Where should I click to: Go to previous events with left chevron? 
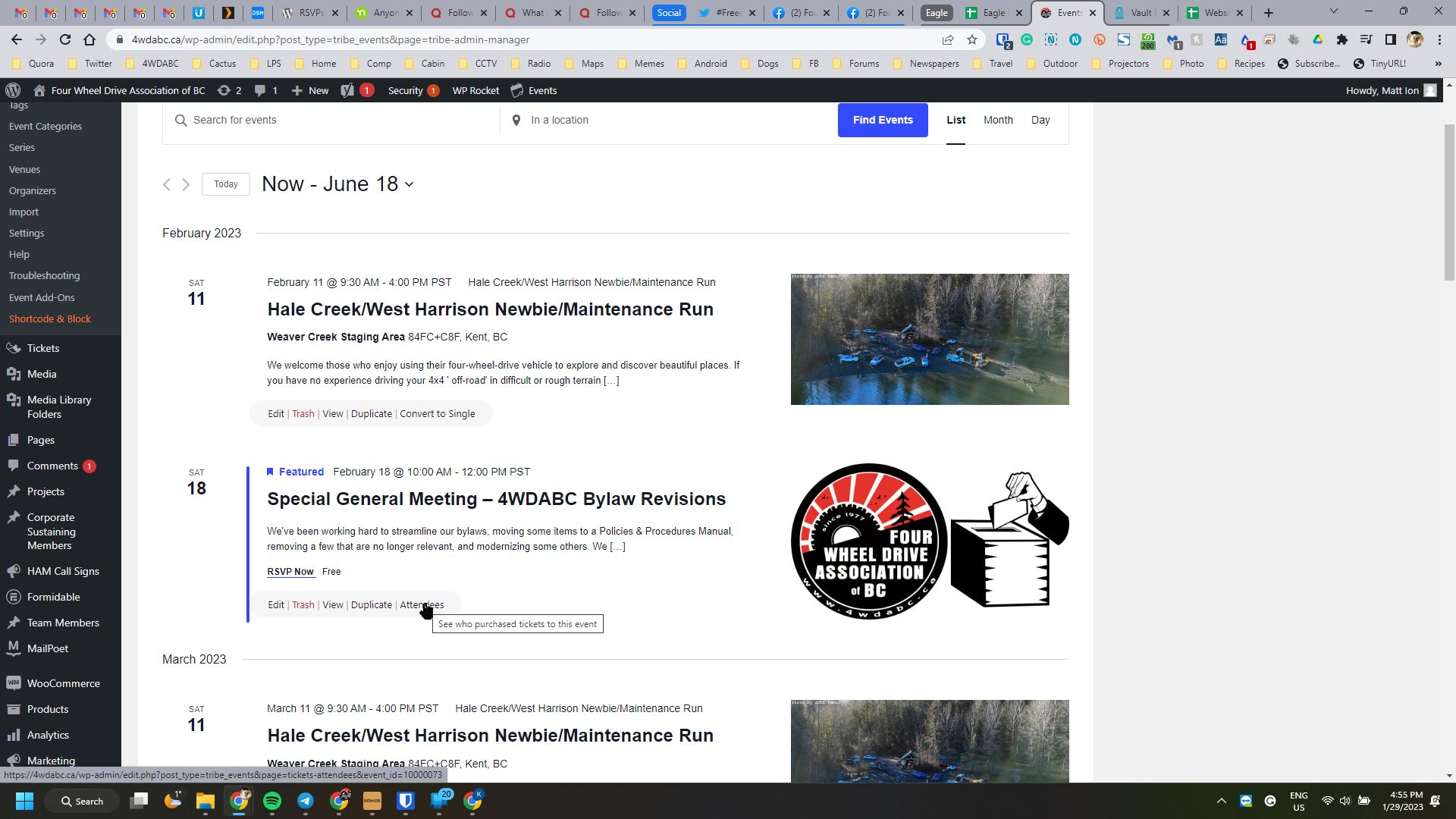coord(167,184)
